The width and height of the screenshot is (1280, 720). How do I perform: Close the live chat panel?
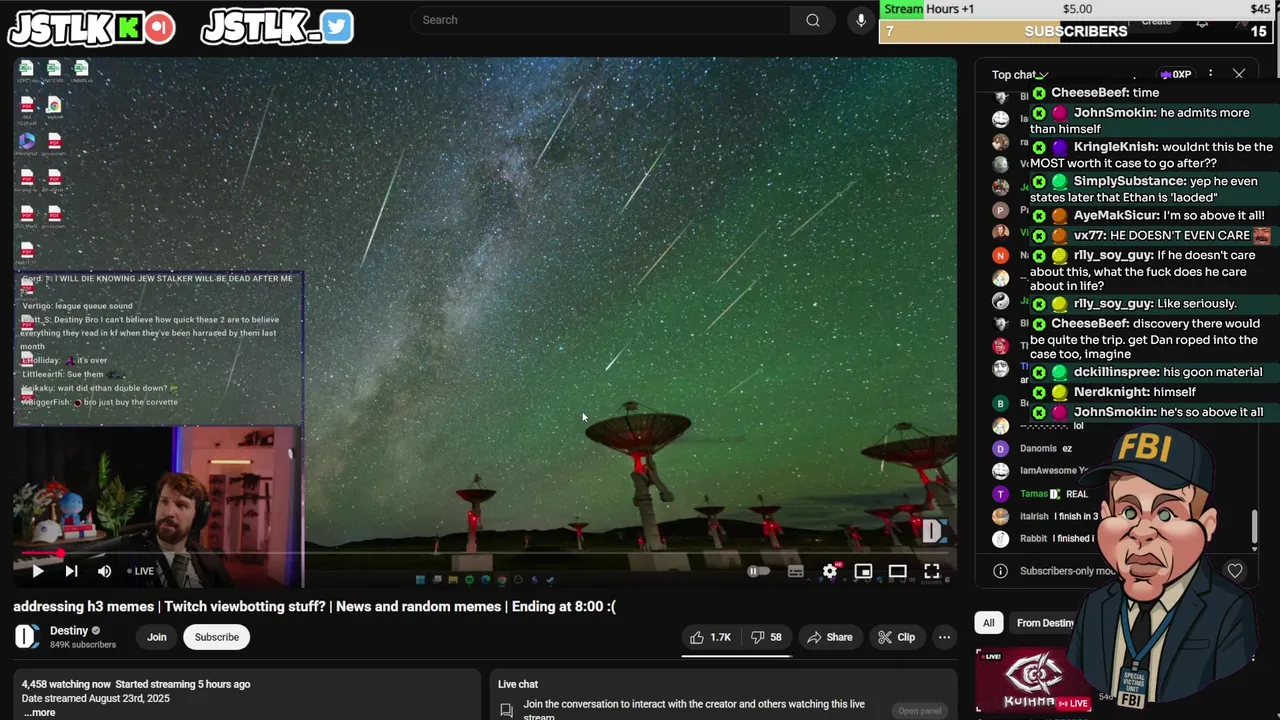click(x=1239, y=74)
